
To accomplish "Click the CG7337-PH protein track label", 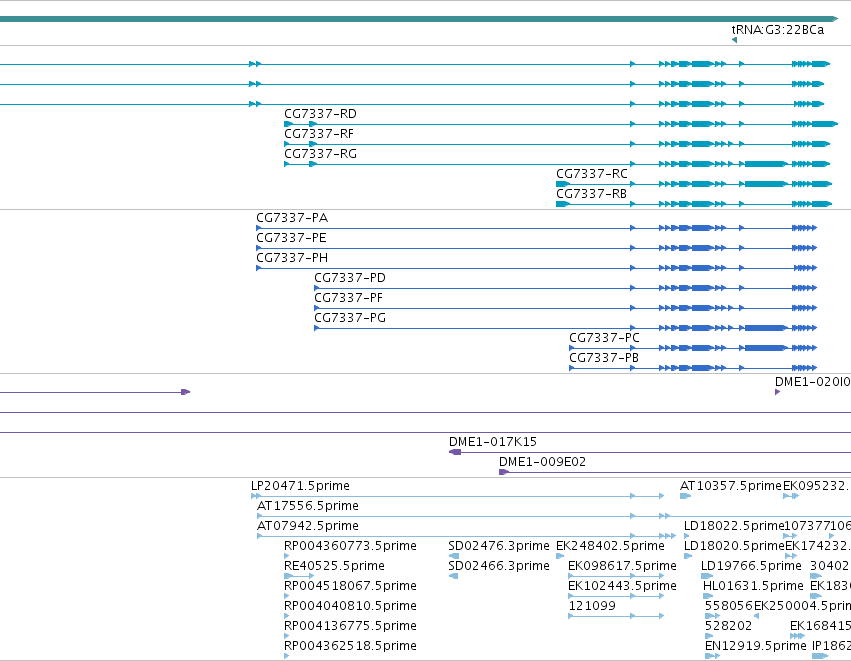I will click(x=292, y=258).
